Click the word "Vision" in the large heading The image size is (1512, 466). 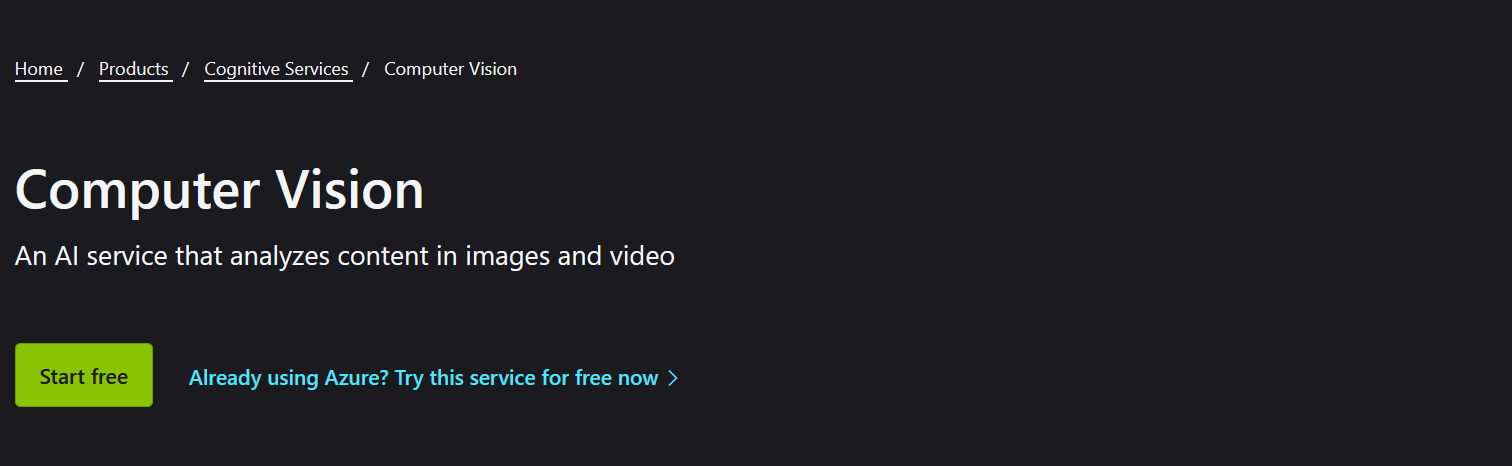coord(349,190)
